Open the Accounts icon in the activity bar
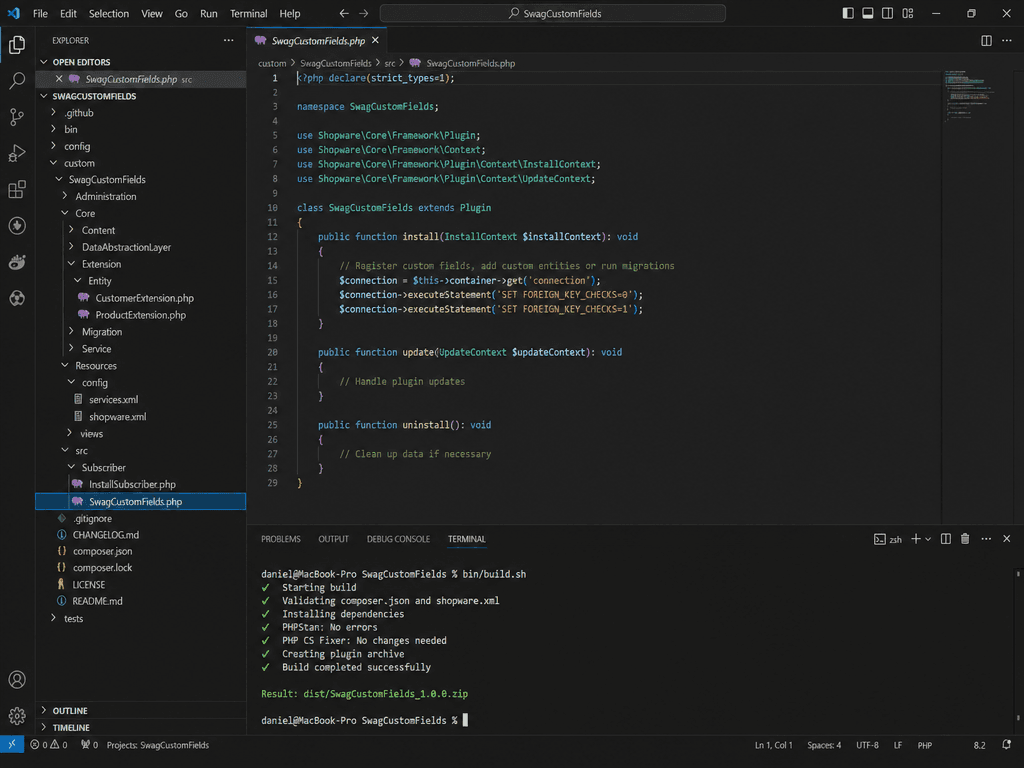 pyautogui.click(x=16, y=679)
